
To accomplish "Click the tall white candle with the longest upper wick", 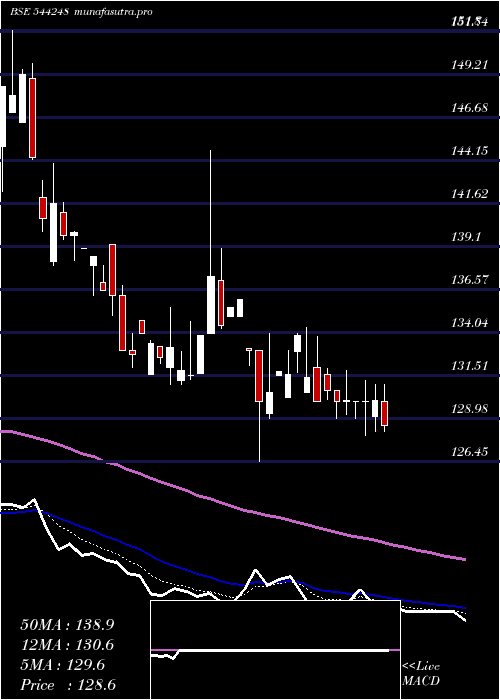I will coord(210,305).
